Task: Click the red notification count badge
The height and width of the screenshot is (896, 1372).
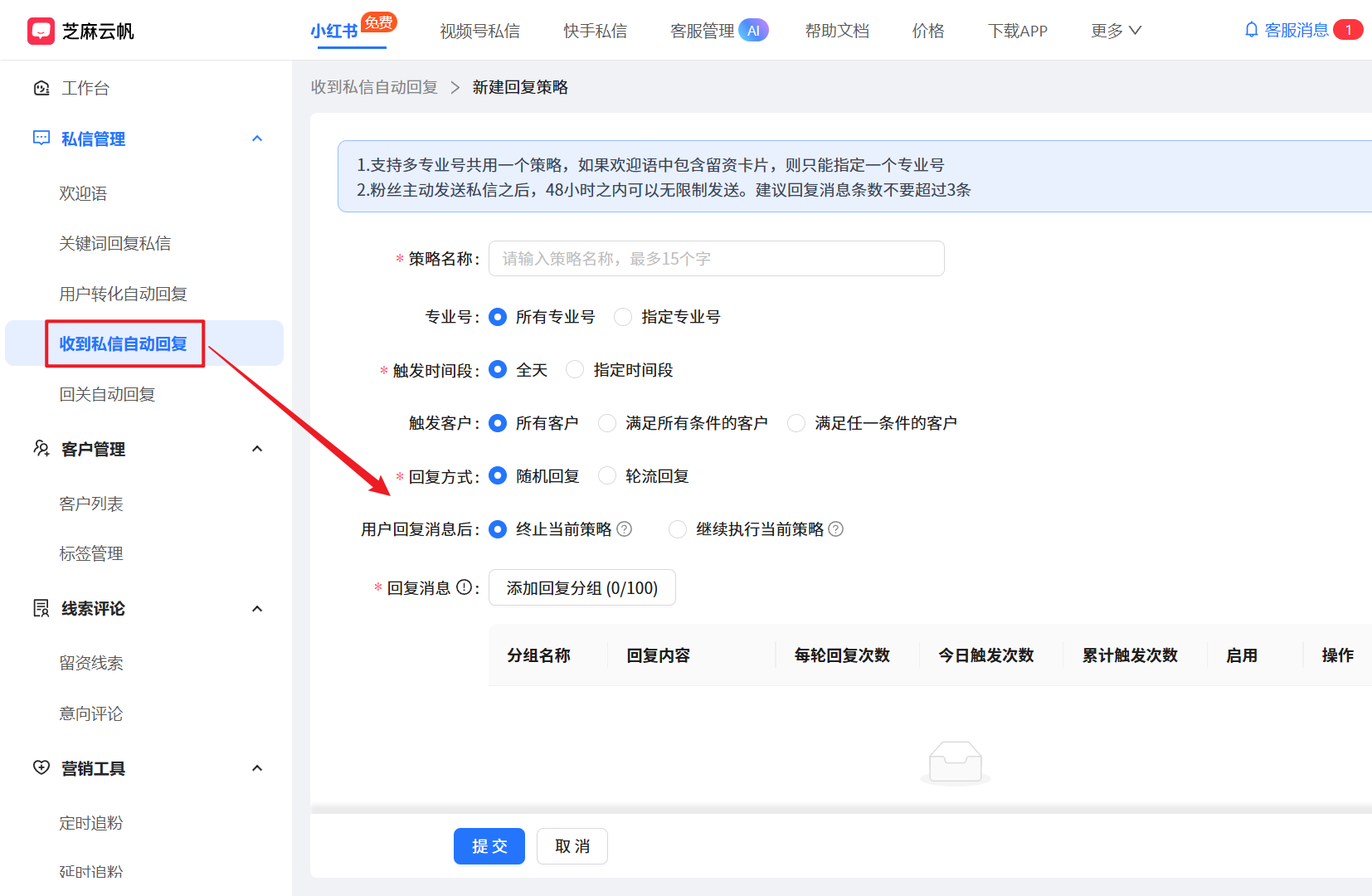Action: click(1348, 30)
